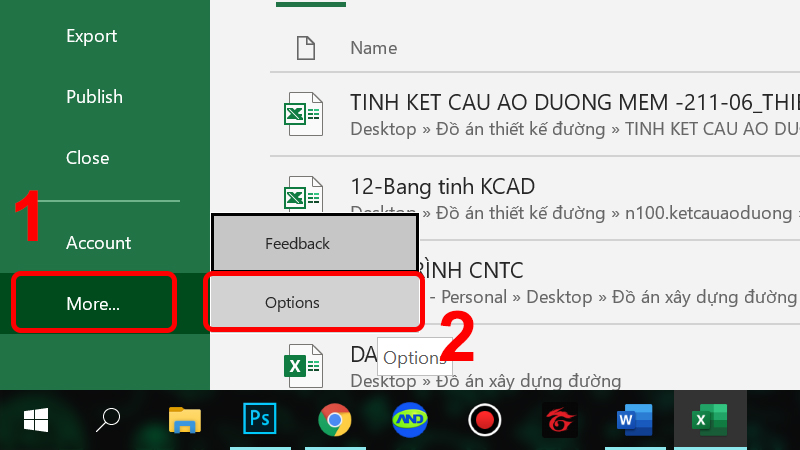
Task: Open the 12-Bang tinh KCAD workbook
Action: (442, 186)
